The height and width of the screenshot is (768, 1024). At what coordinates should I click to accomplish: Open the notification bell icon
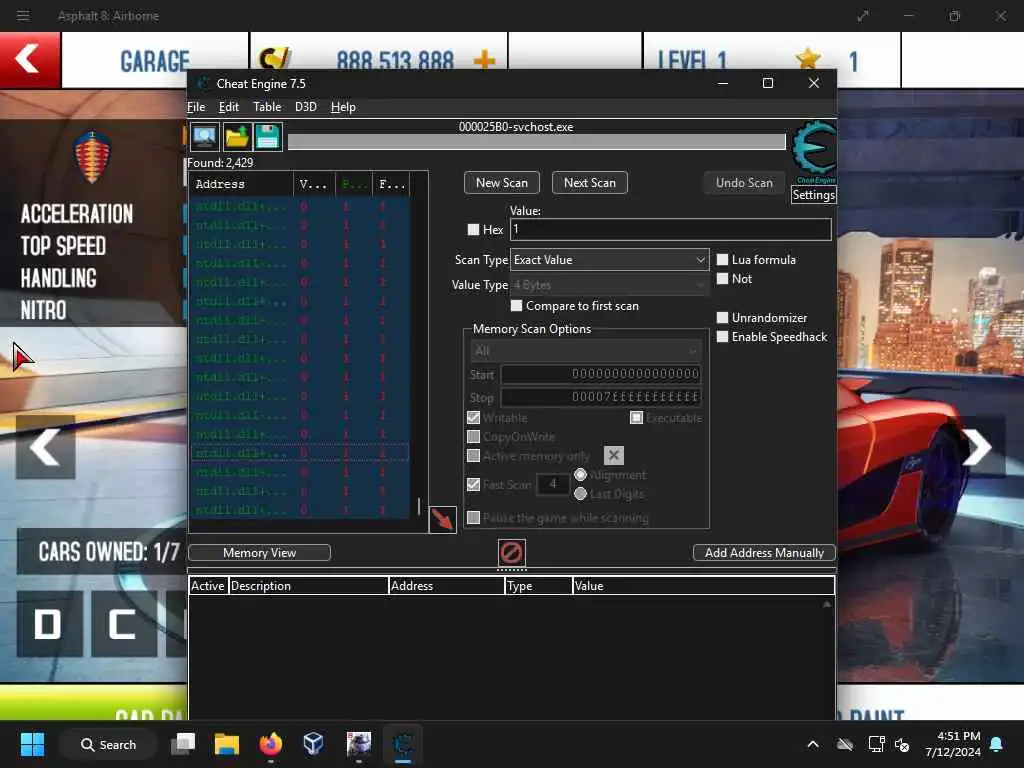[997, 744]
